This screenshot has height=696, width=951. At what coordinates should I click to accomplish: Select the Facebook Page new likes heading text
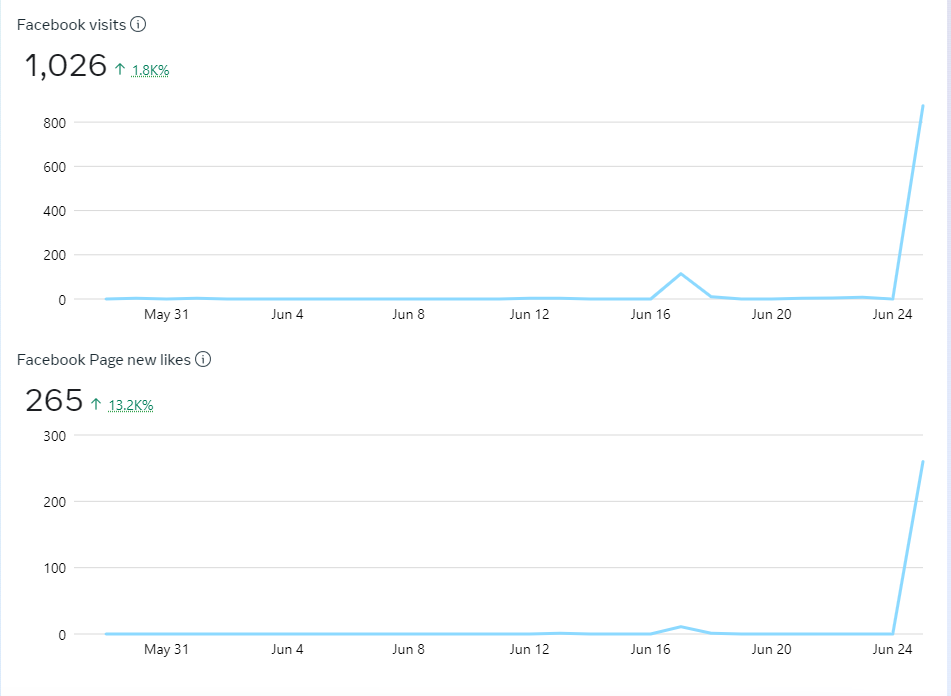point(103,360)
